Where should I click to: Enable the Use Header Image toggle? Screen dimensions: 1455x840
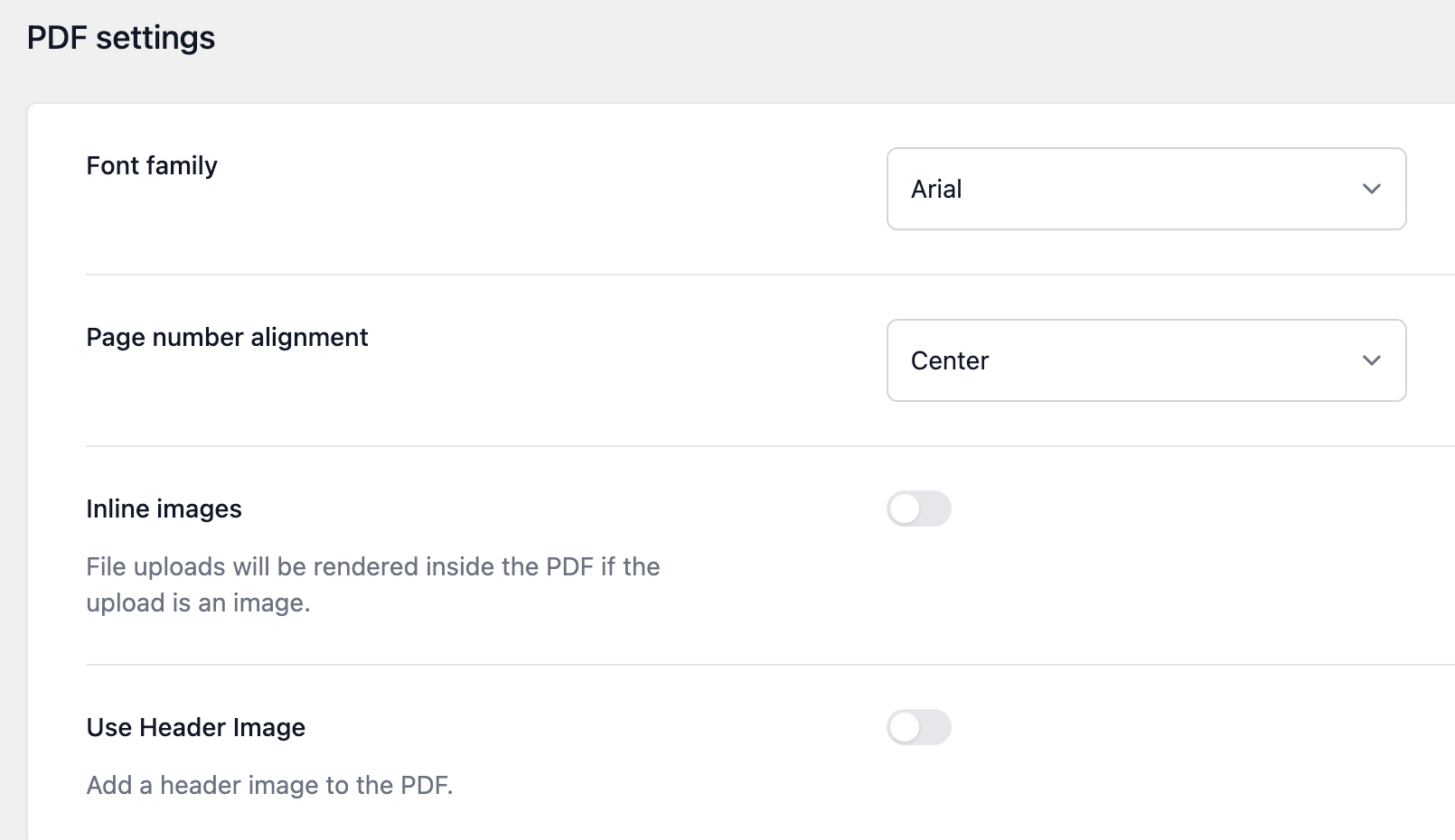coord(919,727)
